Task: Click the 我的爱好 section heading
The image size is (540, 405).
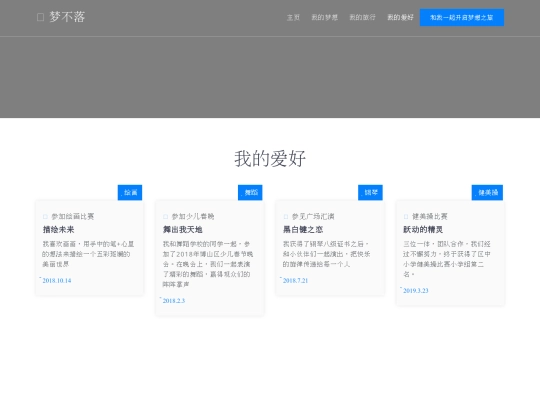Action: click(270, 159)
